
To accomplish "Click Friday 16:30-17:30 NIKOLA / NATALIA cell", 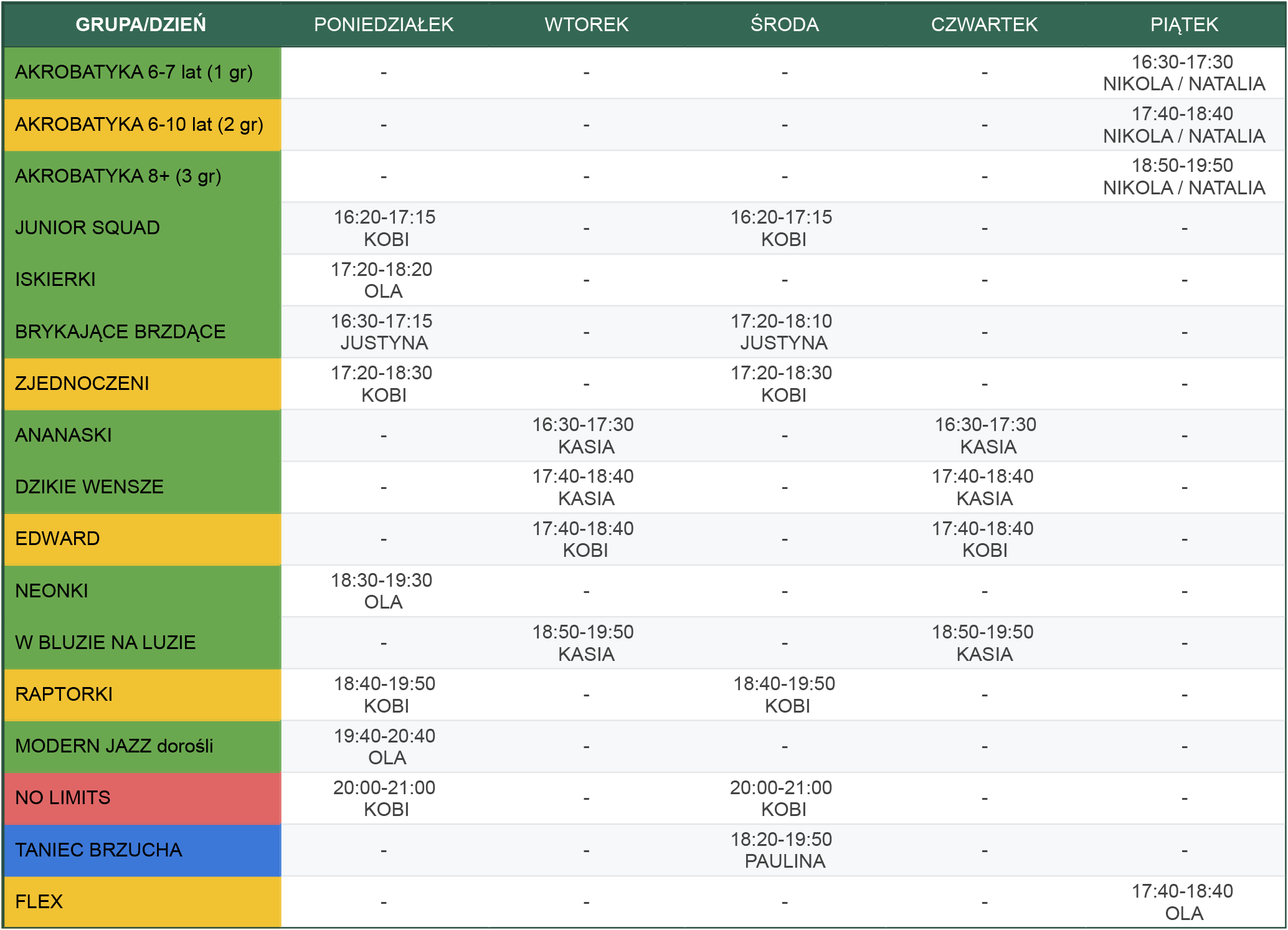I will point(1184,72).
